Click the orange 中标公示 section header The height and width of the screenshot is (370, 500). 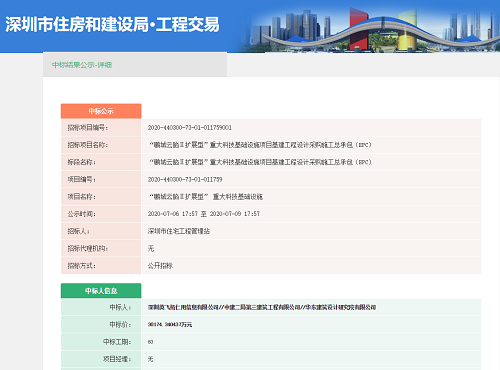[101, 111]
